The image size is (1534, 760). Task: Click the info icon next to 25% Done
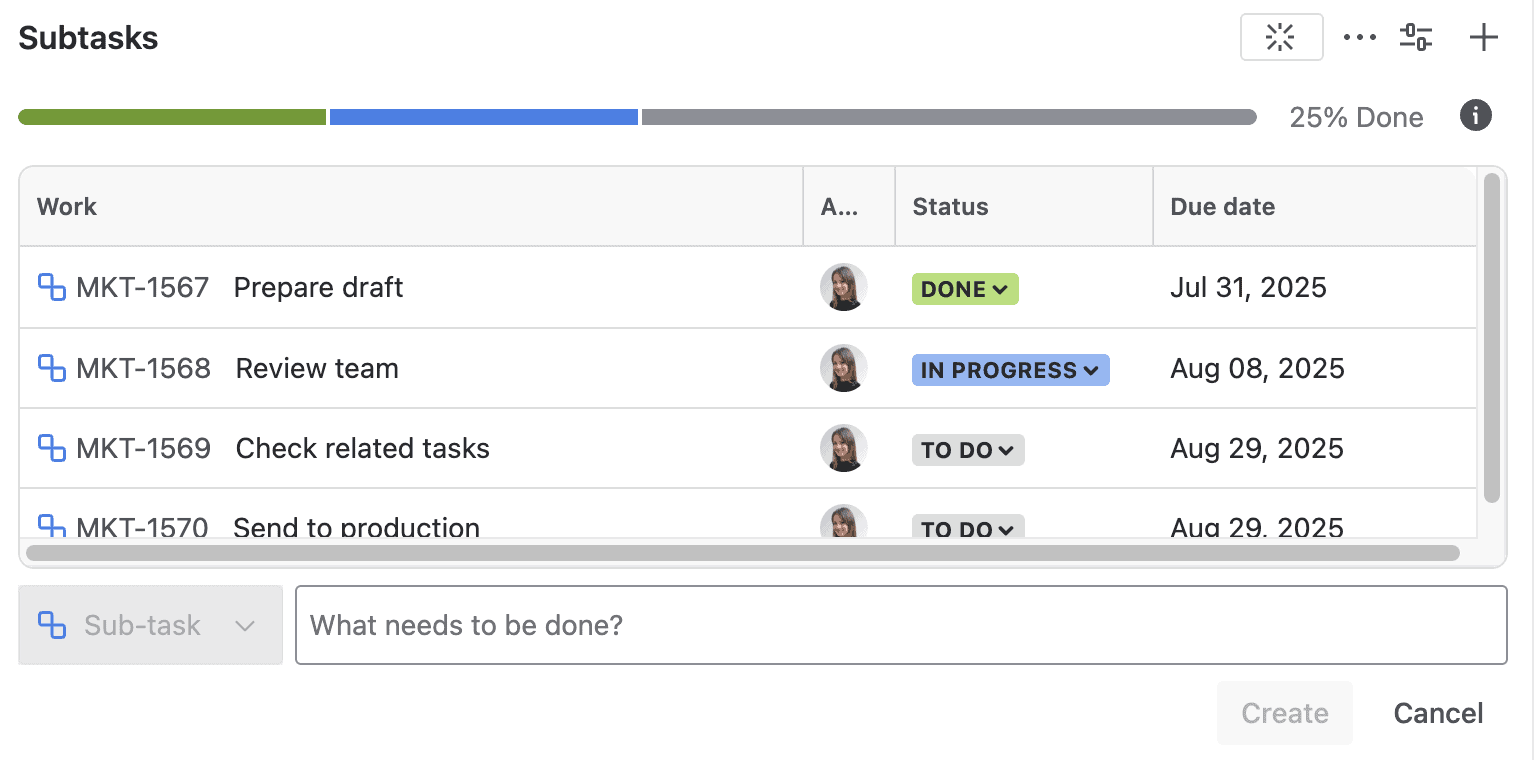click(1475, 116)
